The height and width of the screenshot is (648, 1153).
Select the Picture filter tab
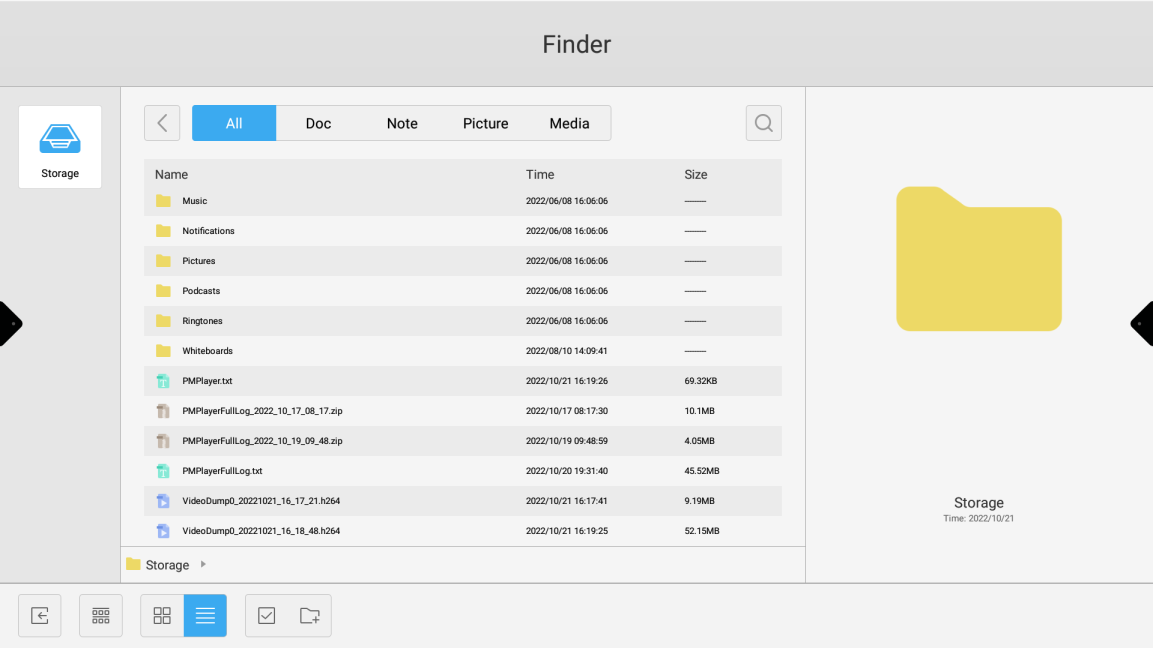tap(485, 123)
